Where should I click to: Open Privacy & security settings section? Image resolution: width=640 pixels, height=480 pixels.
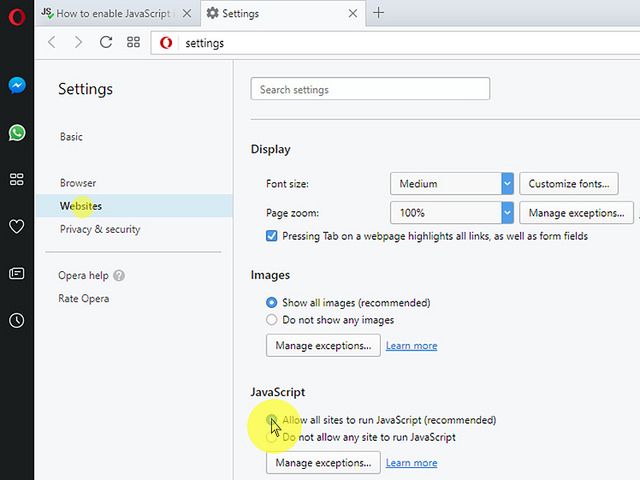tap(100, 229)
